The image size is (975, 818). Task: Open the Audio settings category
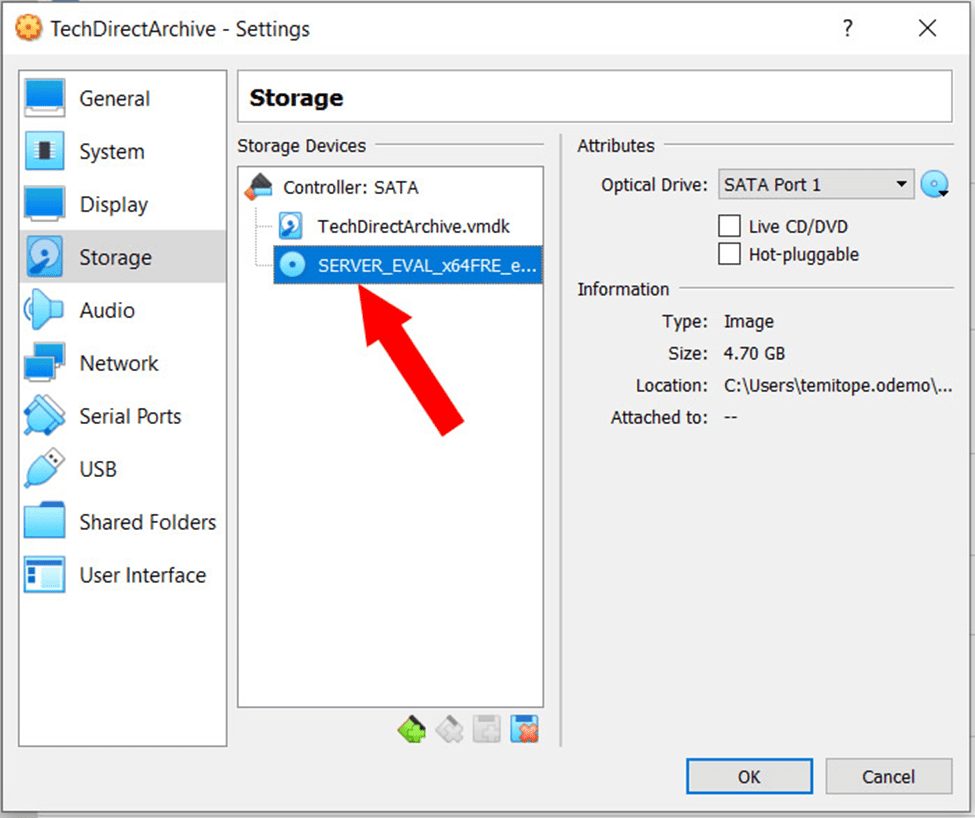click(122, 310)
